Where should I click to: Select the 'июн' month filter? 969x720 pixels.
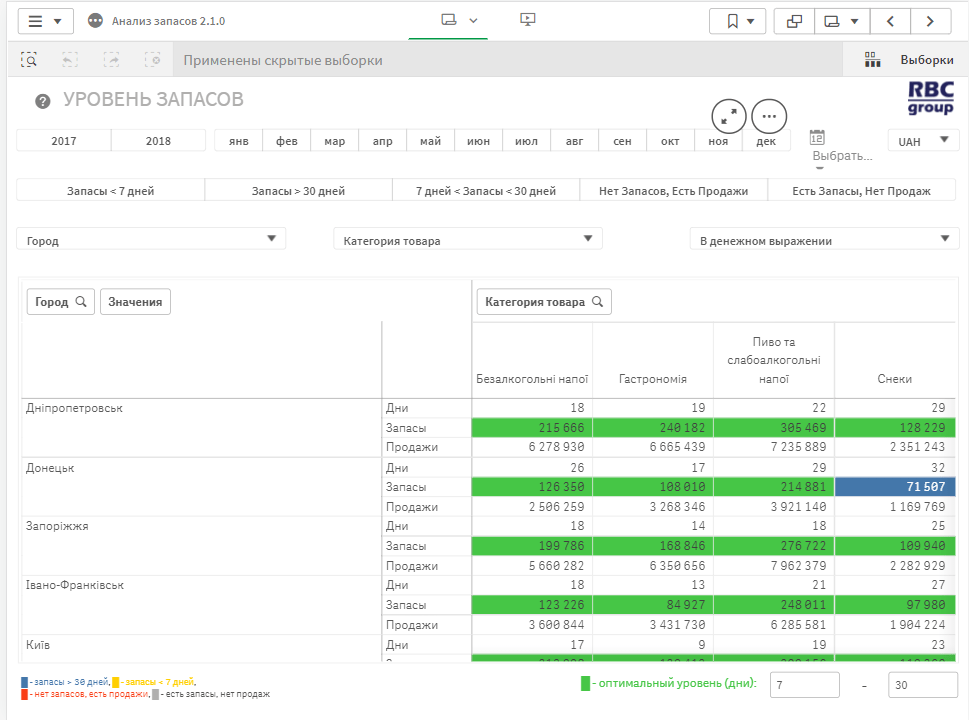pos(478,141)
